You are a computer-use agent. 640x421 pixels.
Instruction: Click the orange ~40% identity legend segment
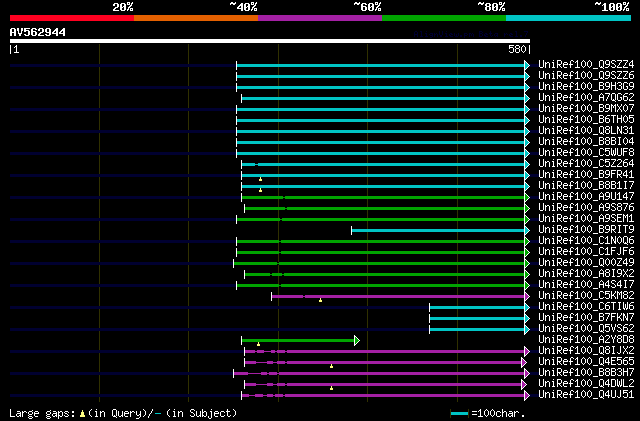point(196,18)
